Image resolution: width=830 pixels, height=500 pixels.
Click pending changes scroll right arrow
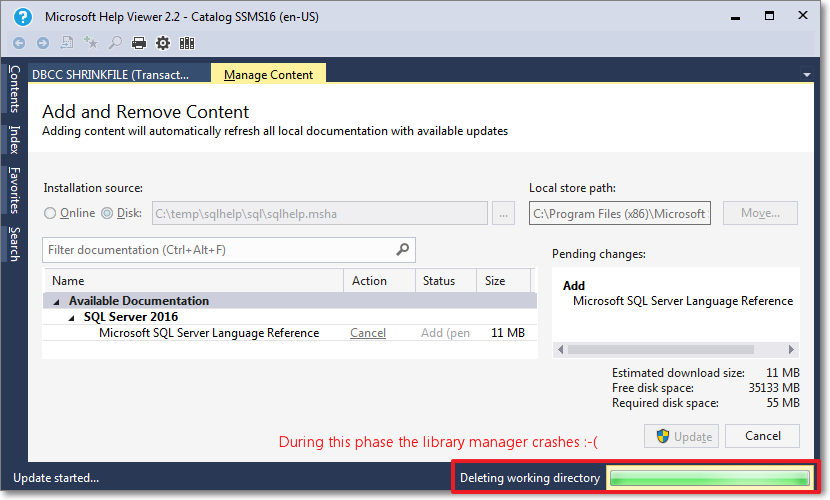point(791,349)
